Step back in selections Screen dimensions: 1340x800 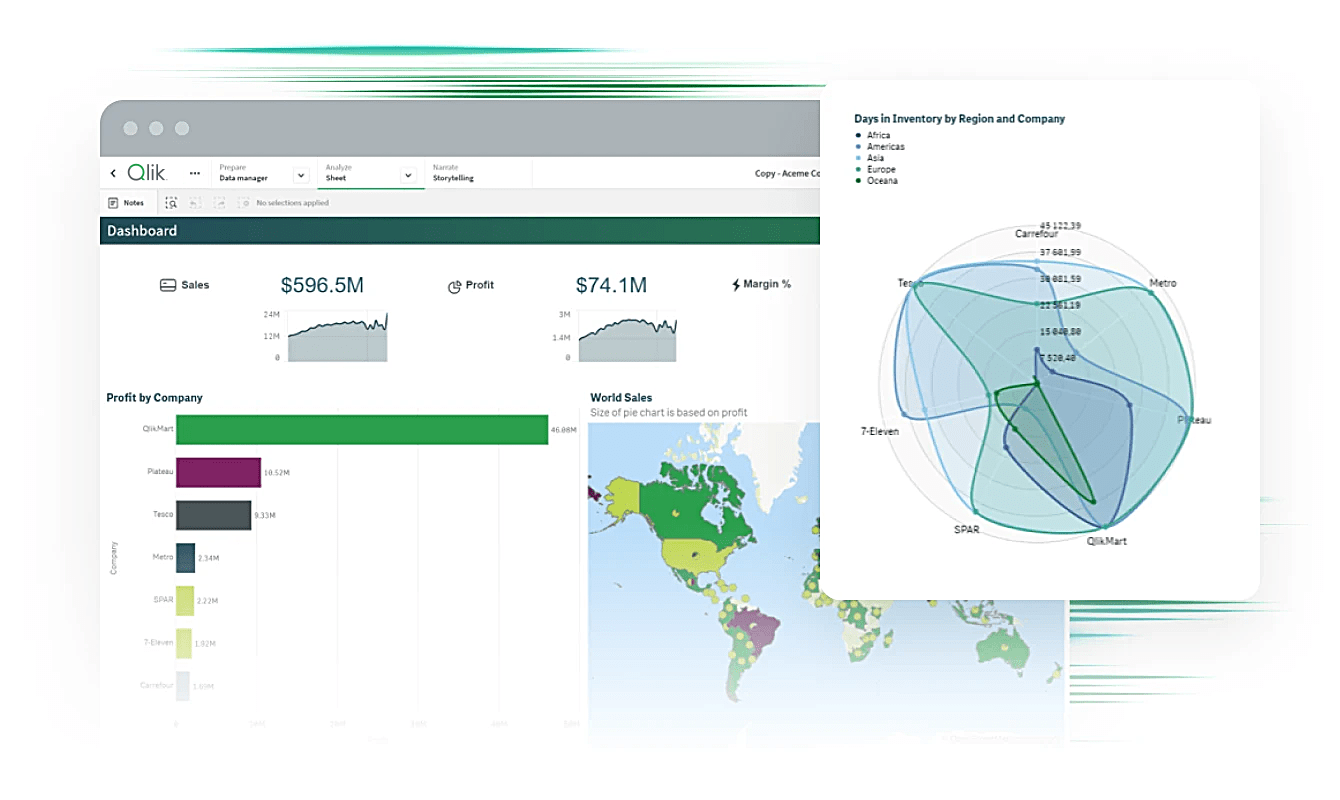[195, 203]
